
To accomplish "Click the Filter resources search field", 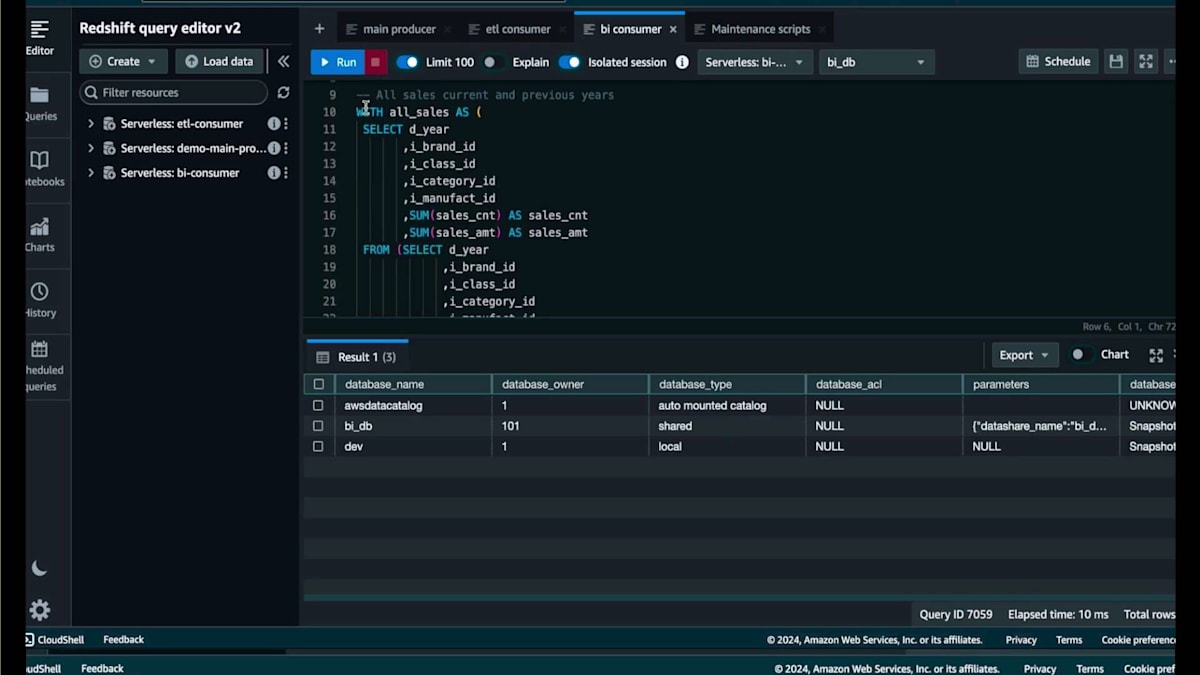I will (174, 92).
